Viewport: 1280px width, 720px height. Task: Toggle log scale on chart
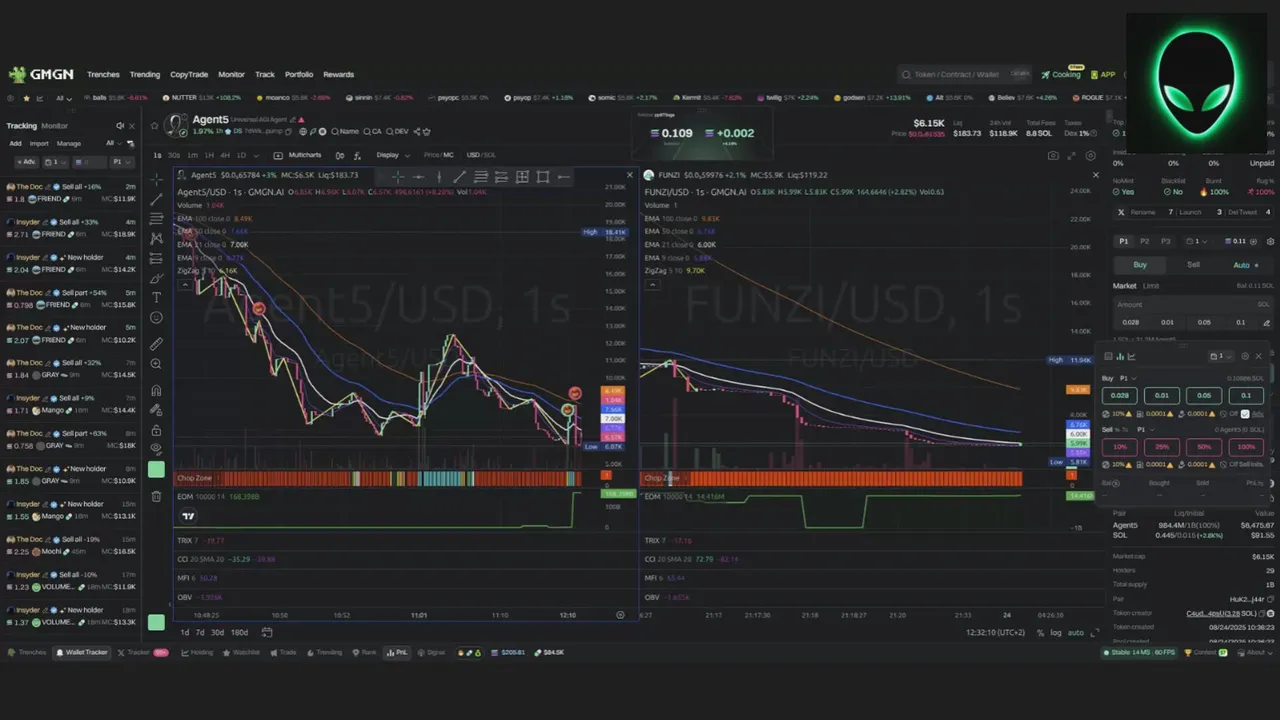pos(1056,633)
